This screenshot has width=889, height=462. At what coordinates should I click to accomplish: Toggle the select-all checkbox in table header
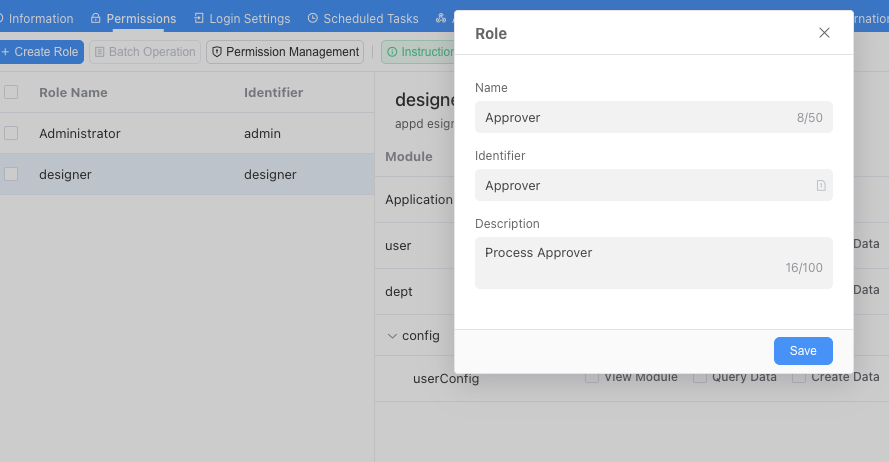pos(11,92)
